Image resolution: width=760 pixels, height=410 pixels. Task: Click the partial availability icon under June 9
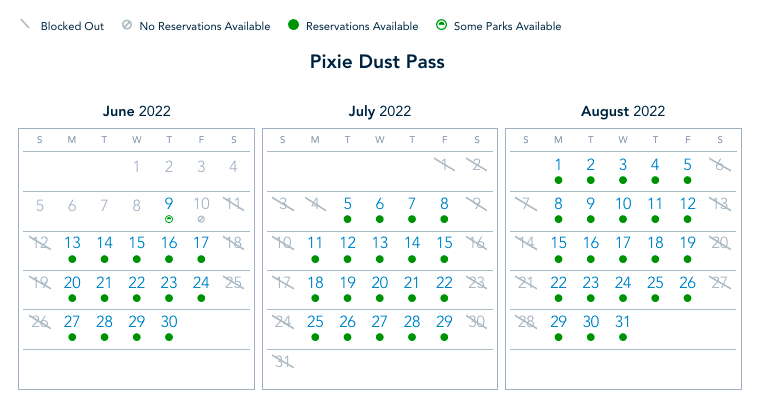pyautogui.click(x=169, y=219)
